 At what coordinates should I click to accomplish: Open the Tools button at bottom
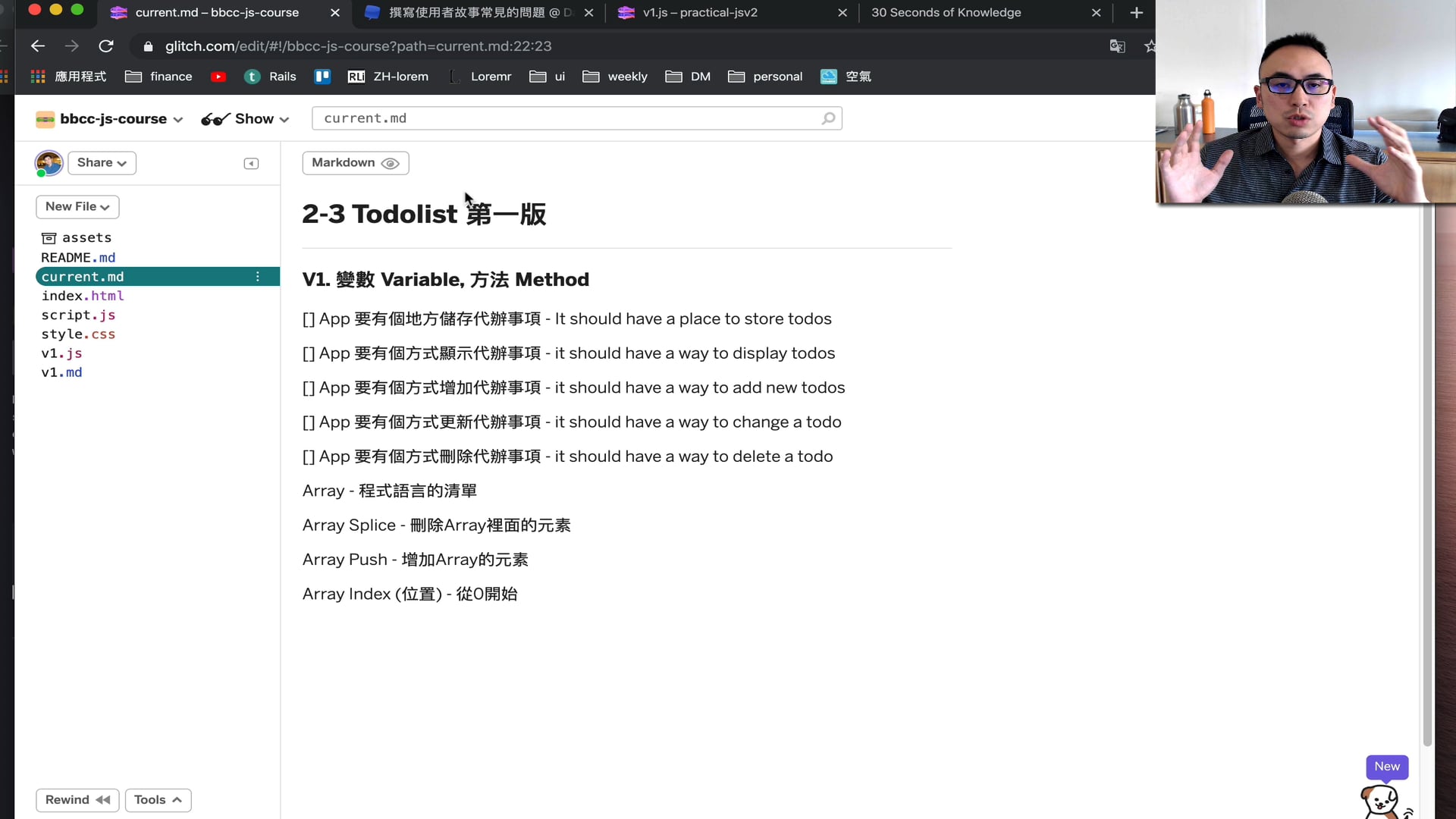158,800
